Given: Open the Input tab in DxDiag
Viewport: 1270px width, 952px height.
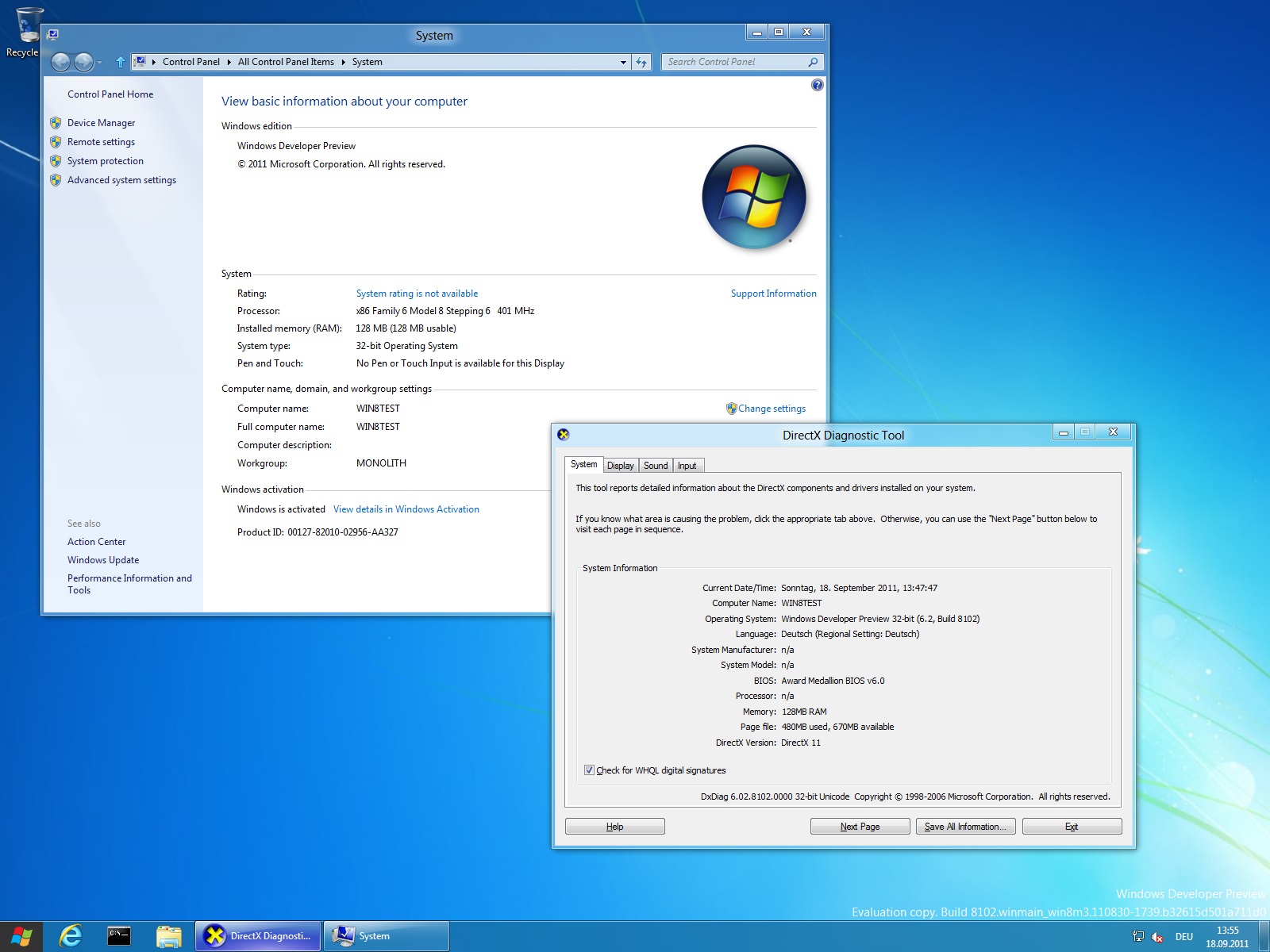Looking at the screenshot, I should pyautogui.click(x=687, y=466).
